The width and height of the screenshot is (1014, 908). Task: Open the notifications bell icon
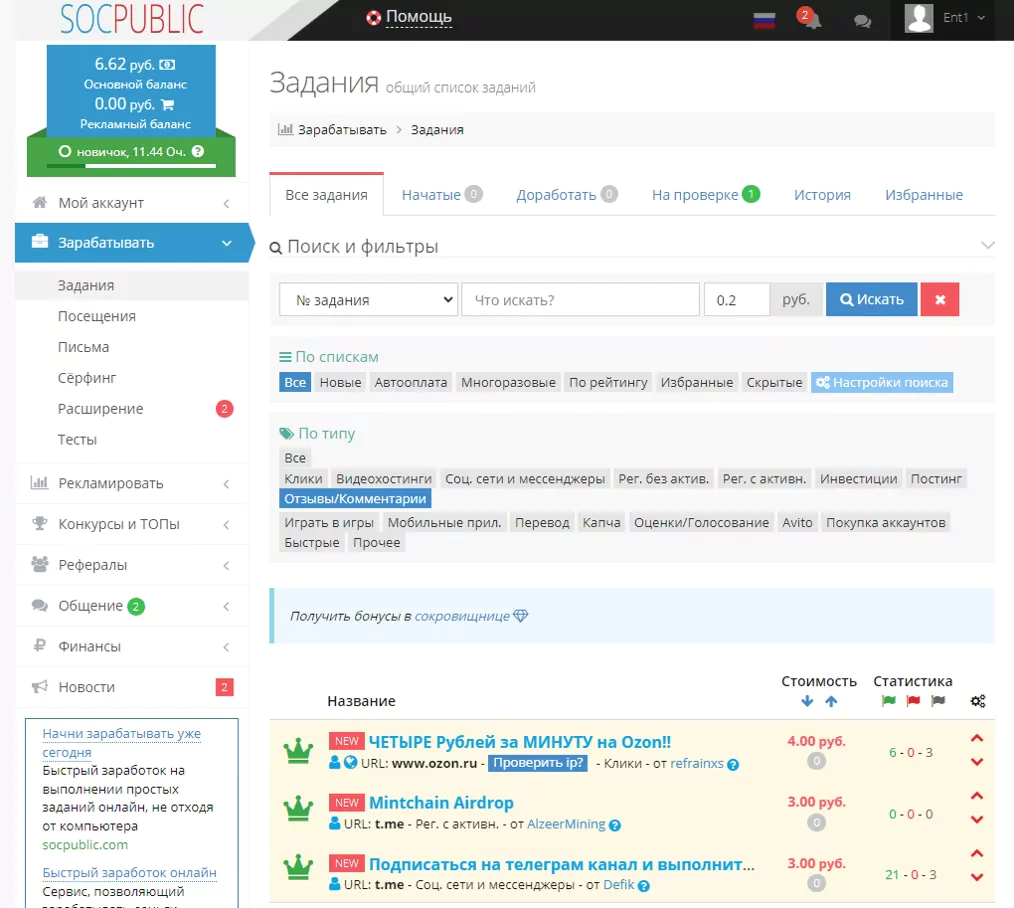pyautogui.click(x=811, y=19)
